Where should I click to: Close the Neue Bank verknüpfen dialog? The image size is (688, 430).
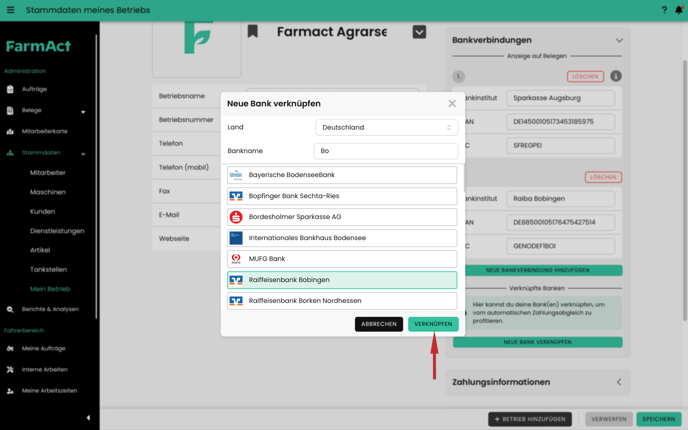[452, 104]
